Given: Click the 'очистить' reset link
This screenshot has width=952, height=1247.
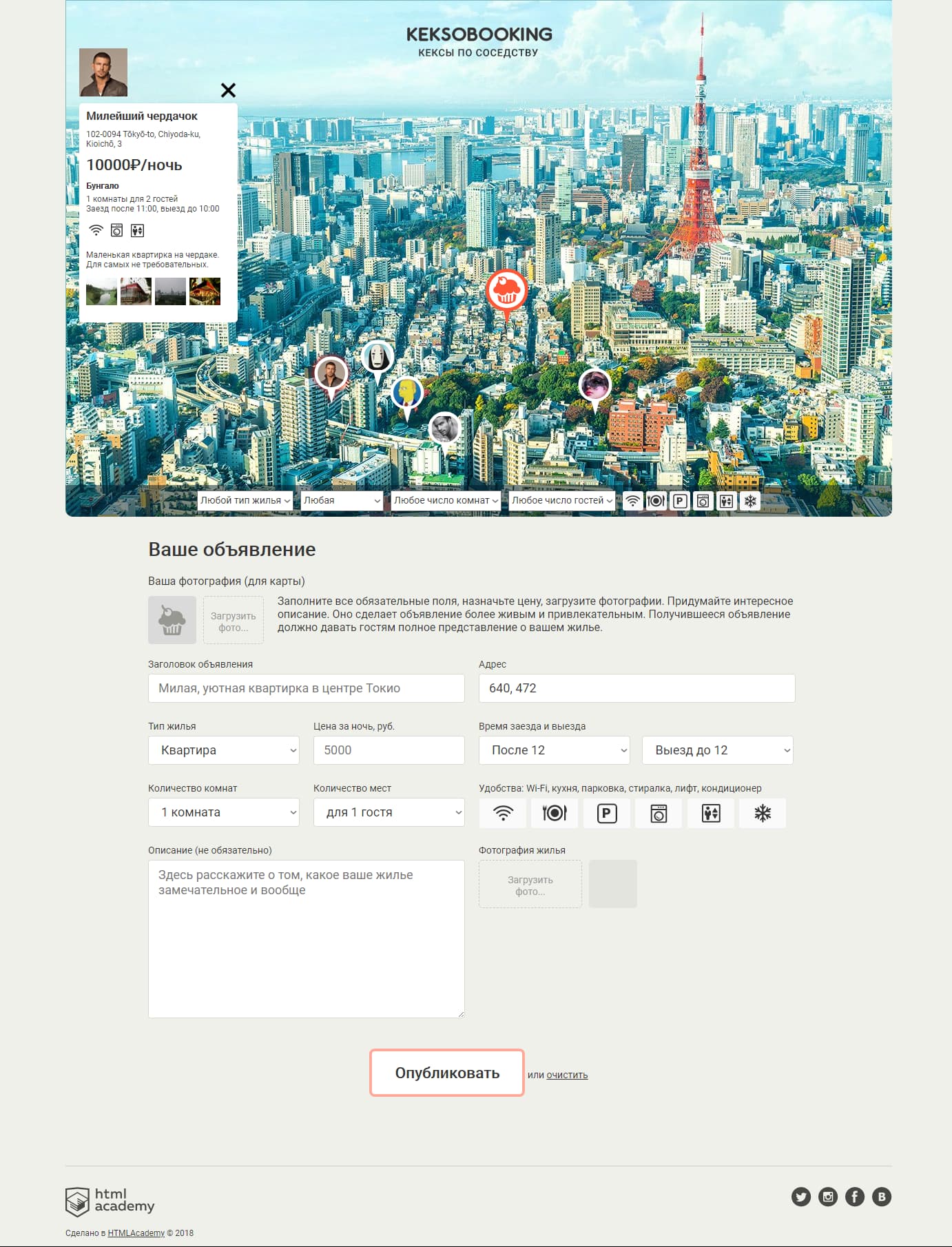Looking at the screenshot, I should (567, 1075).
